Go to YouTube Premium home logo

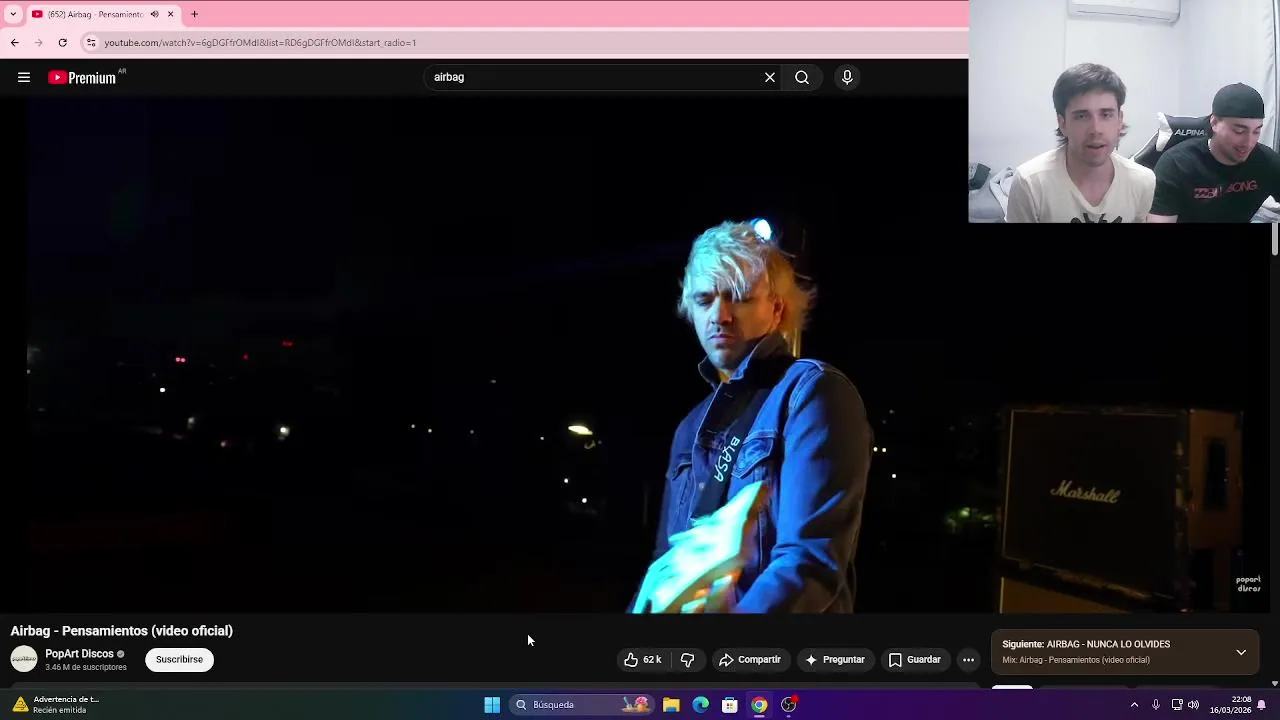(83, 77)
